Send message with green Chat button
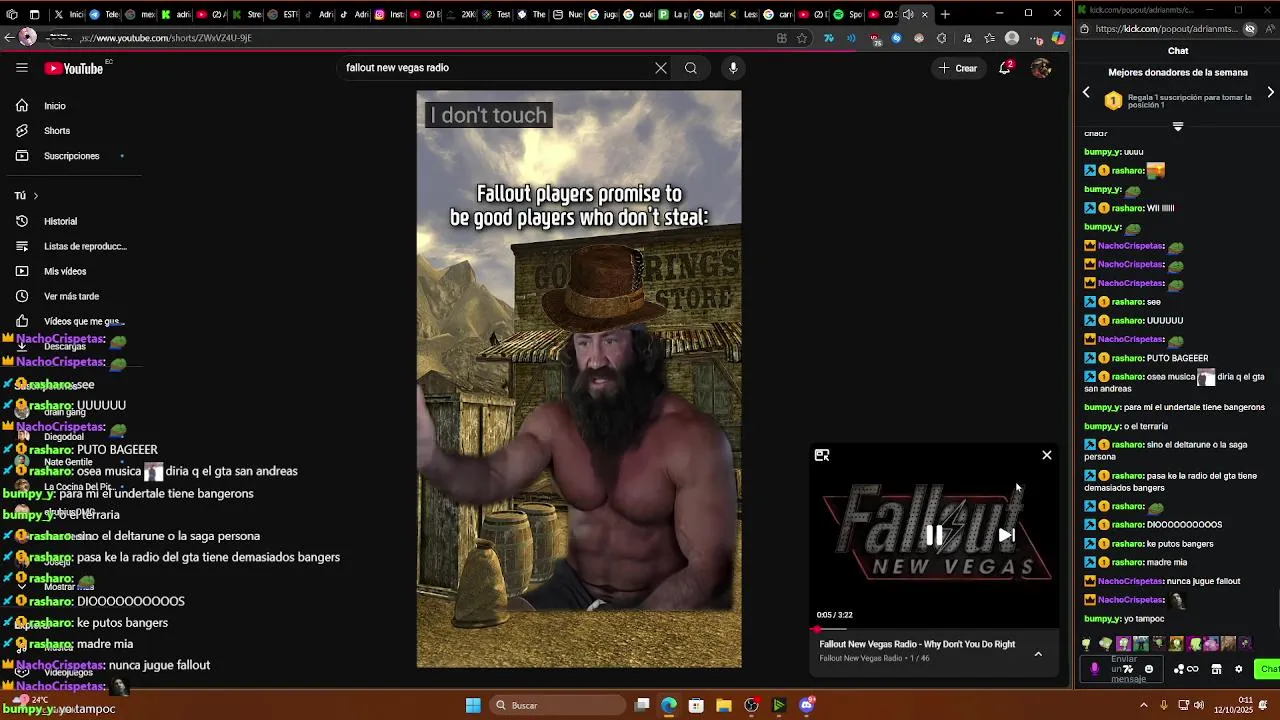This screenshot has width=1280, height=720. [1268, 669]
